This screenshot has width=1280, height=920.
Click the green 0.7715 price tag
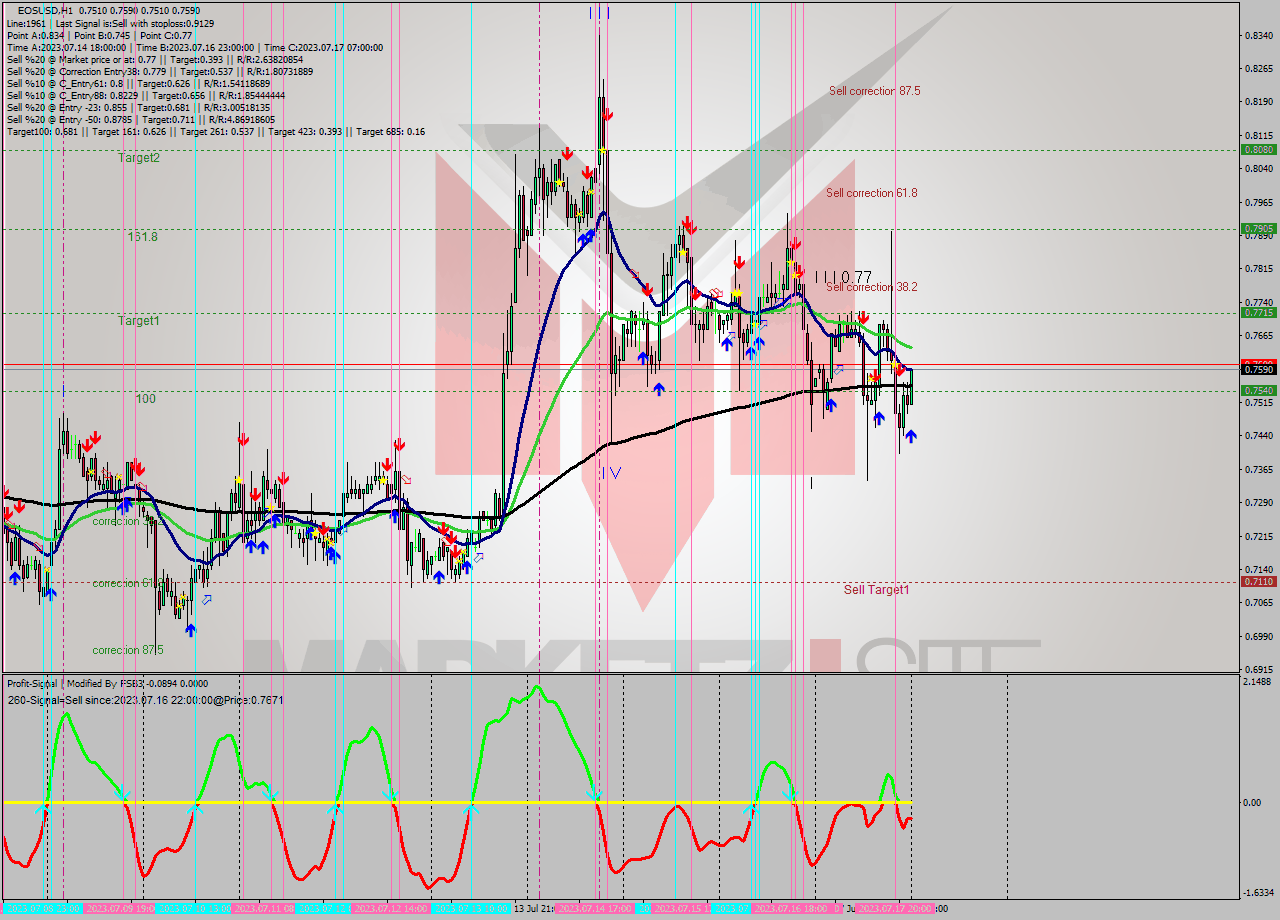click(x=1258, y=313)
